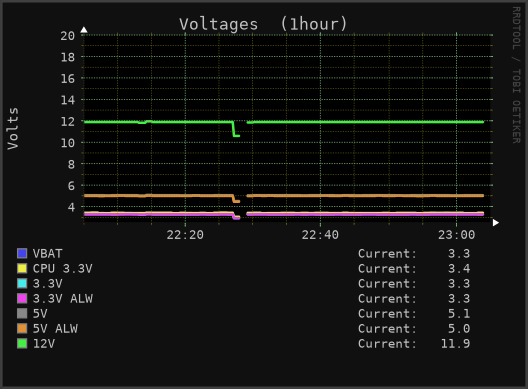Click the green 12V line dip near 10.6

236,135
